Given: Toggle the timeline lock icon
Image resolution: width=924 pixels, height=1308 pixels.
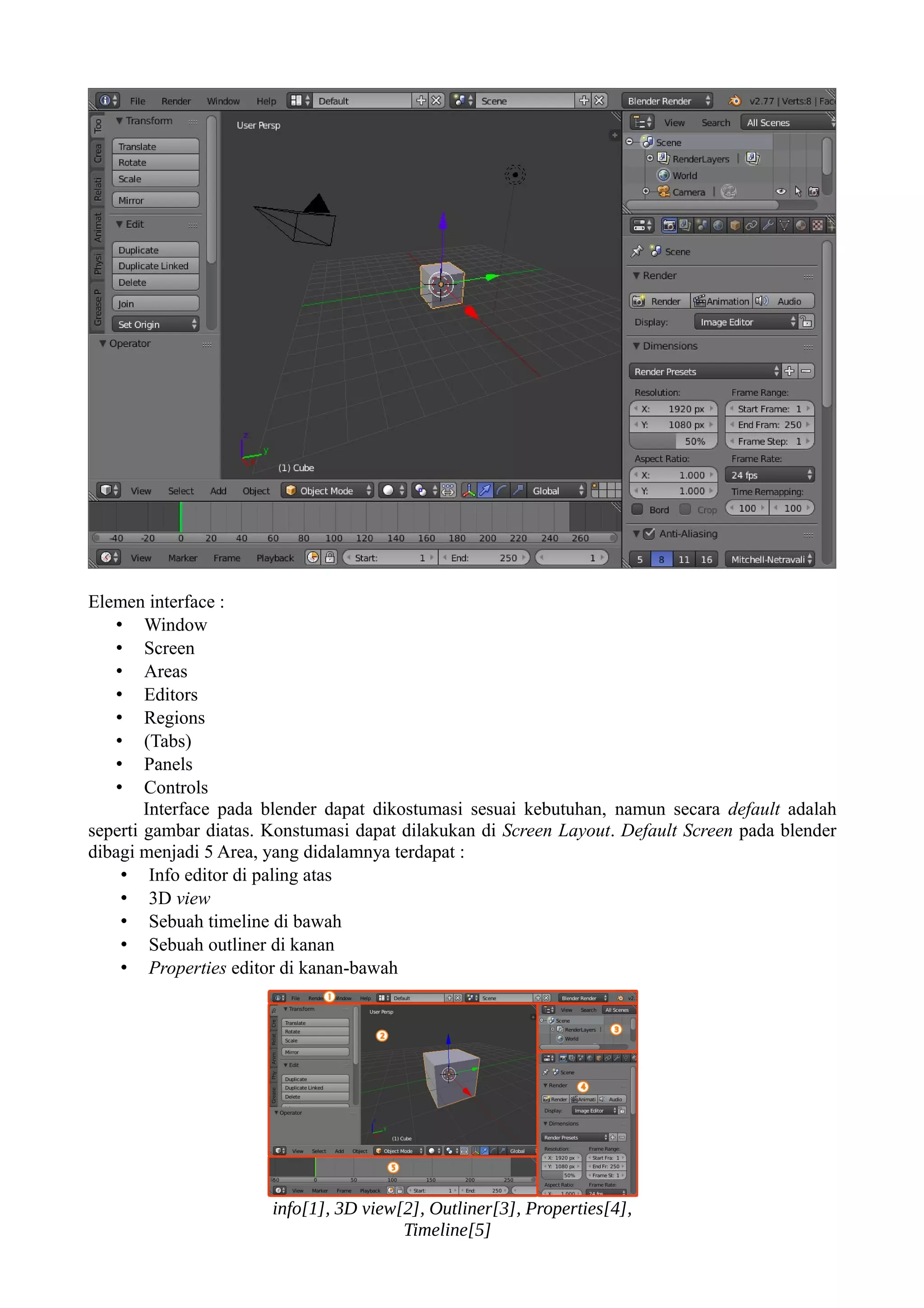Looking at the screenshot, I should (330, 557).
